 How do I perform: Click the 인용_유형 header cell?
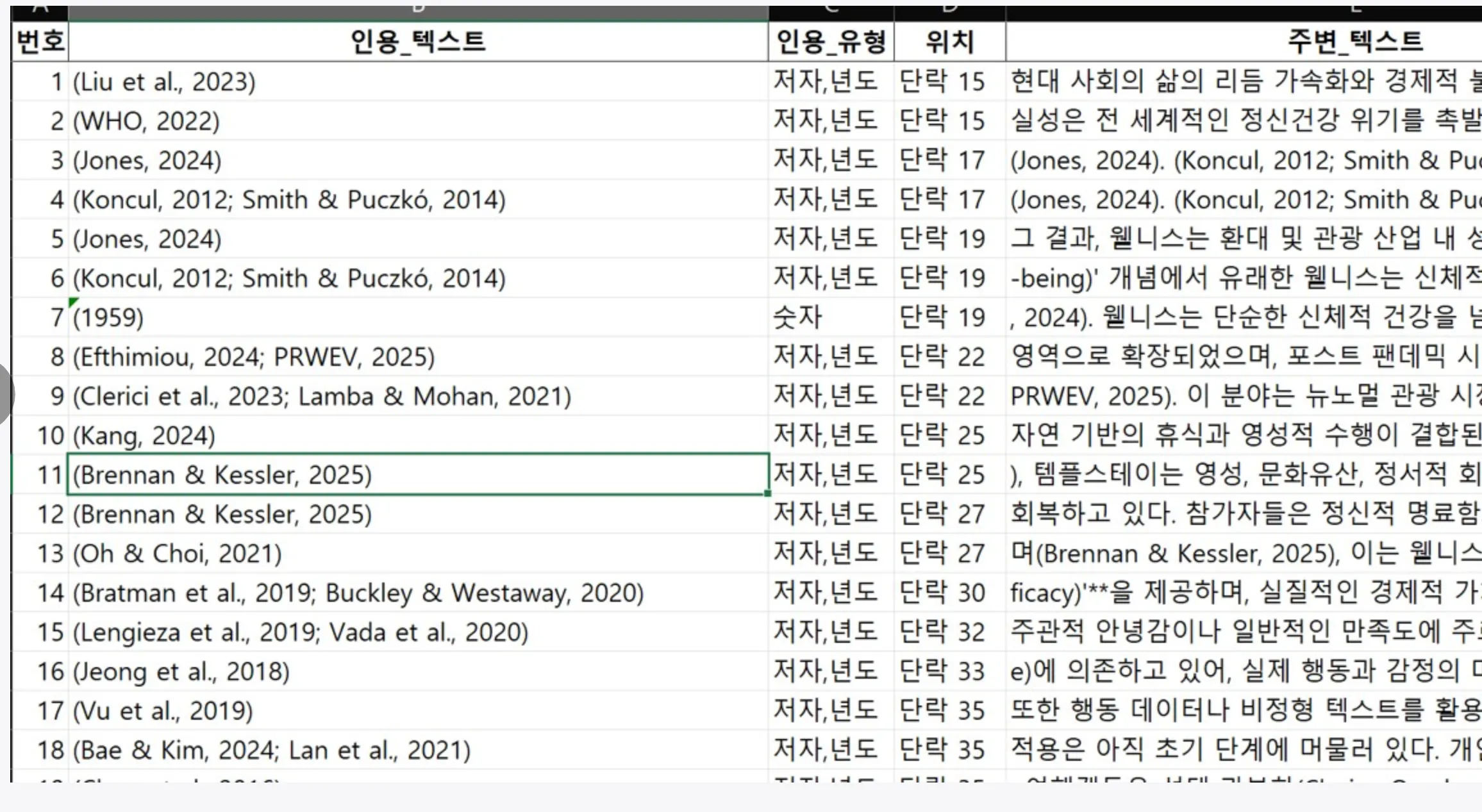830,41
